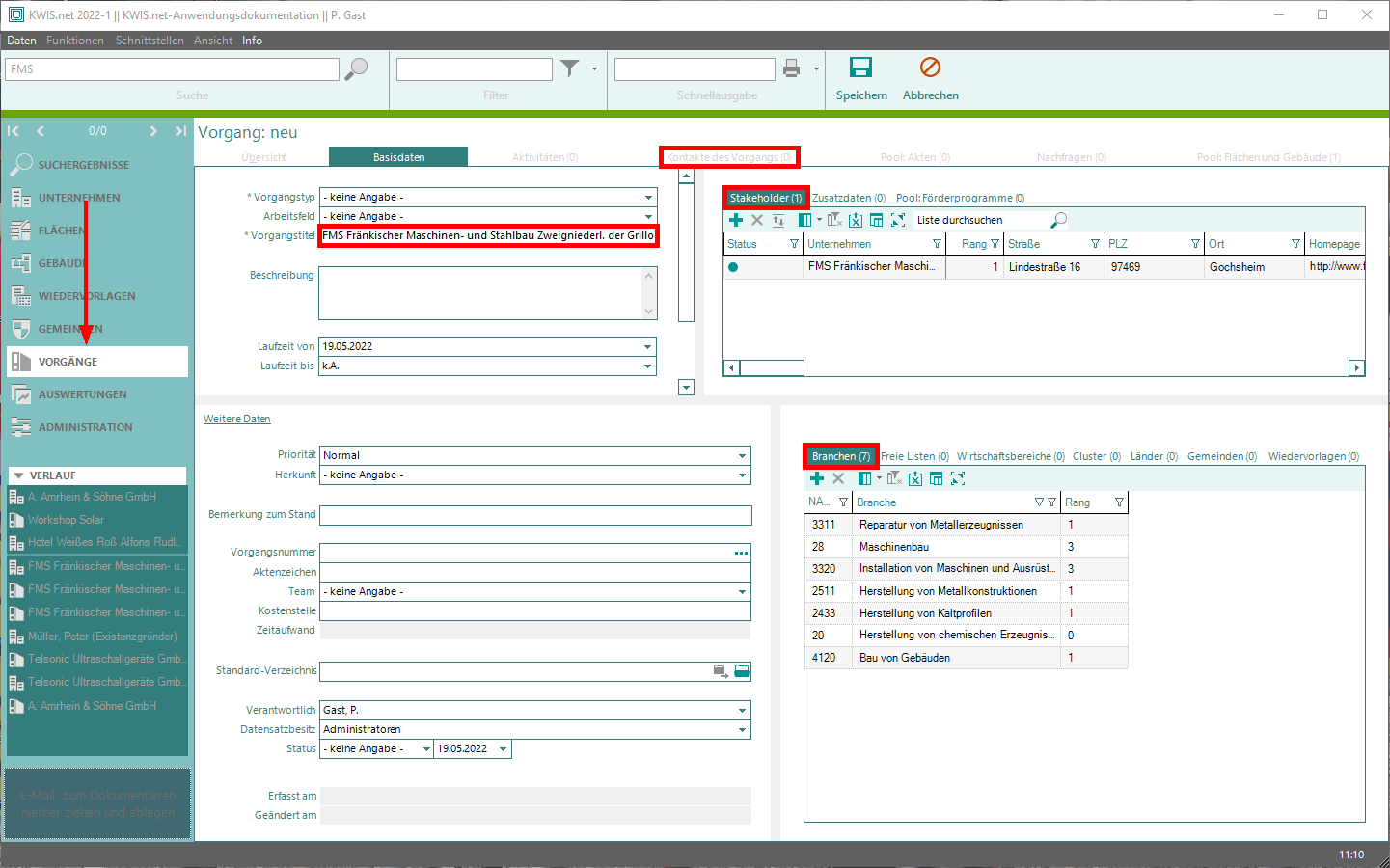Open VORGÄNGE in the sidebar
Viewport: 1390px width, 868px height.
point(97,362)
